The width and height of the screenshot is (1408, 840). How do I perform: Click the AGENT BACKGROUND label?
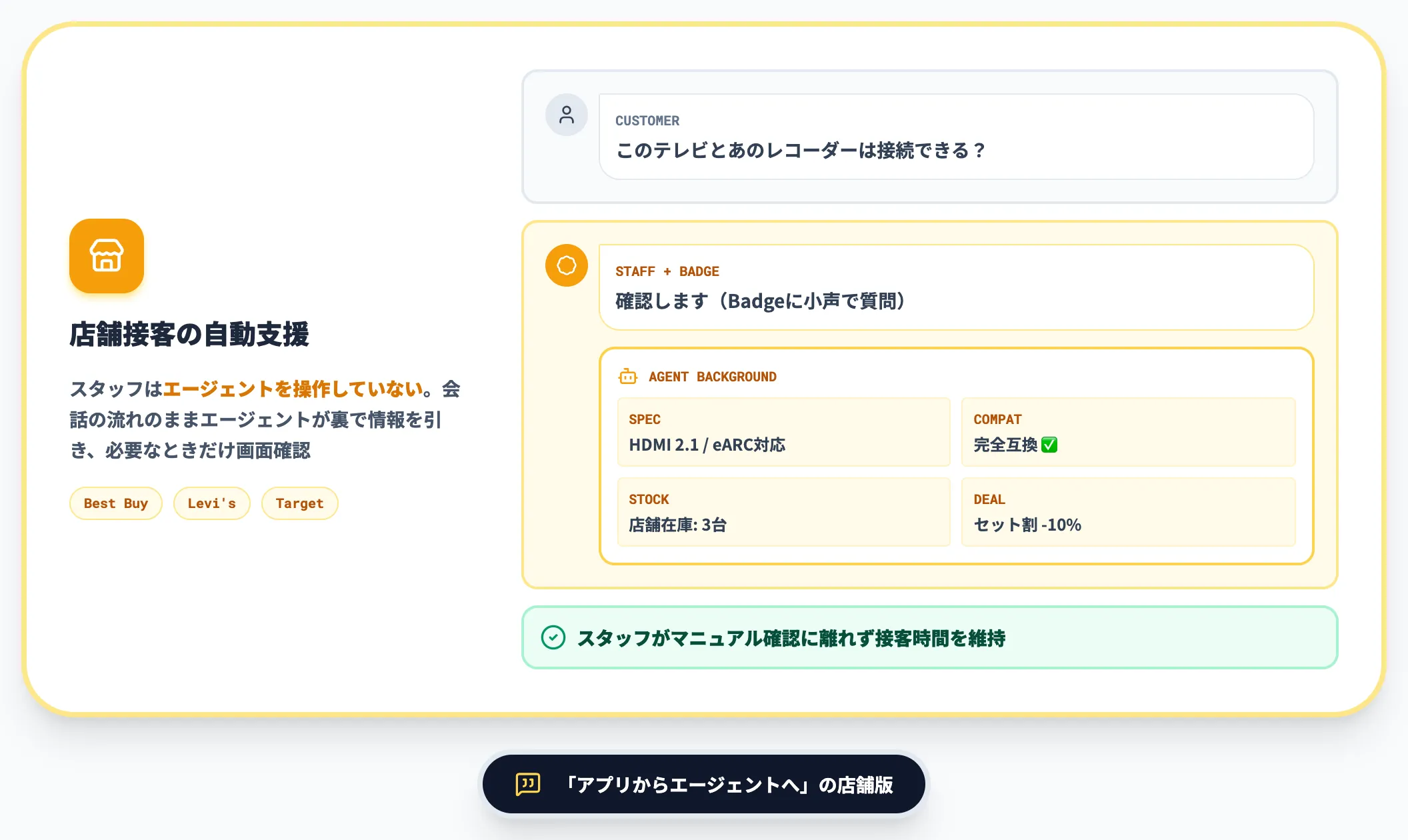[x=713, y=377]
